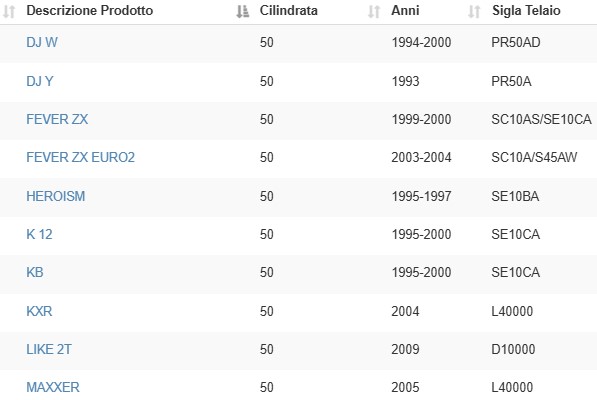Screen dimensions: 597x400
Task: Select the SC10AS/SE10CA frame code cell
Action: click(x=541, y=119)
